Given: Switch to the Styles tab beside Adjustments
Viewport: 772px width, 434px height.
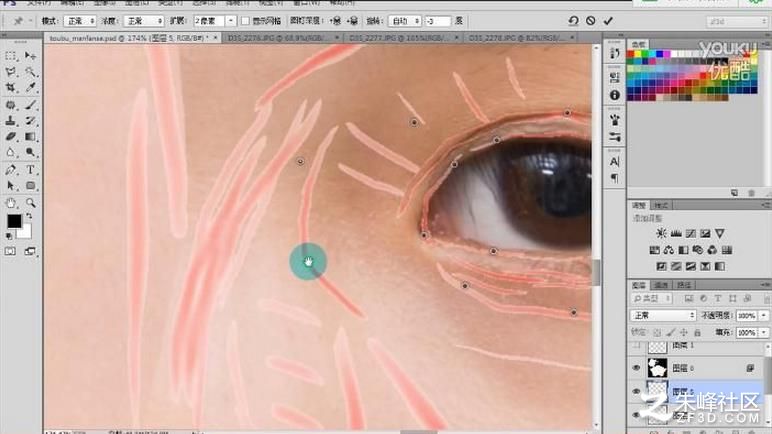Looking at the screenshot, I should tap(661, 205).
